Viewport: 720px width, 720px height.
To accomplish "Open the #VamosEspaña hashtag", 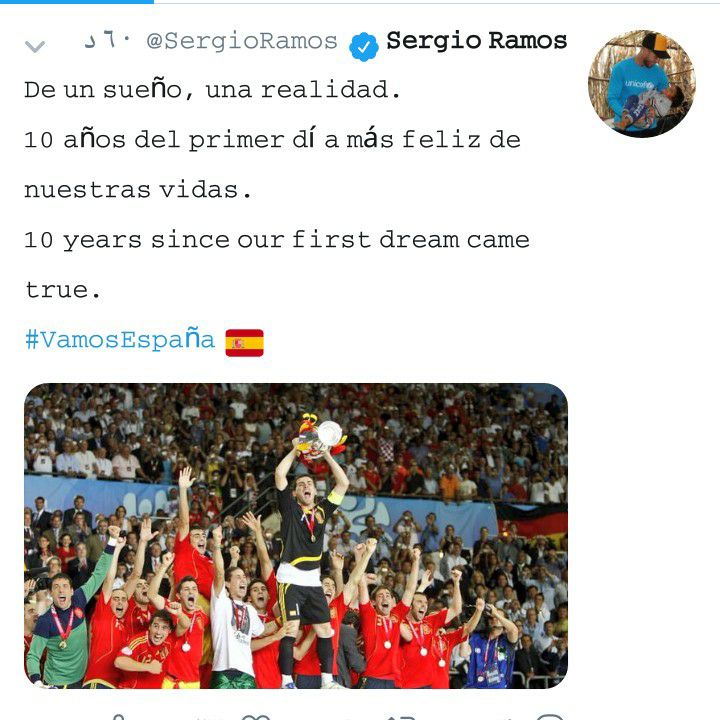I will [120, 340].
